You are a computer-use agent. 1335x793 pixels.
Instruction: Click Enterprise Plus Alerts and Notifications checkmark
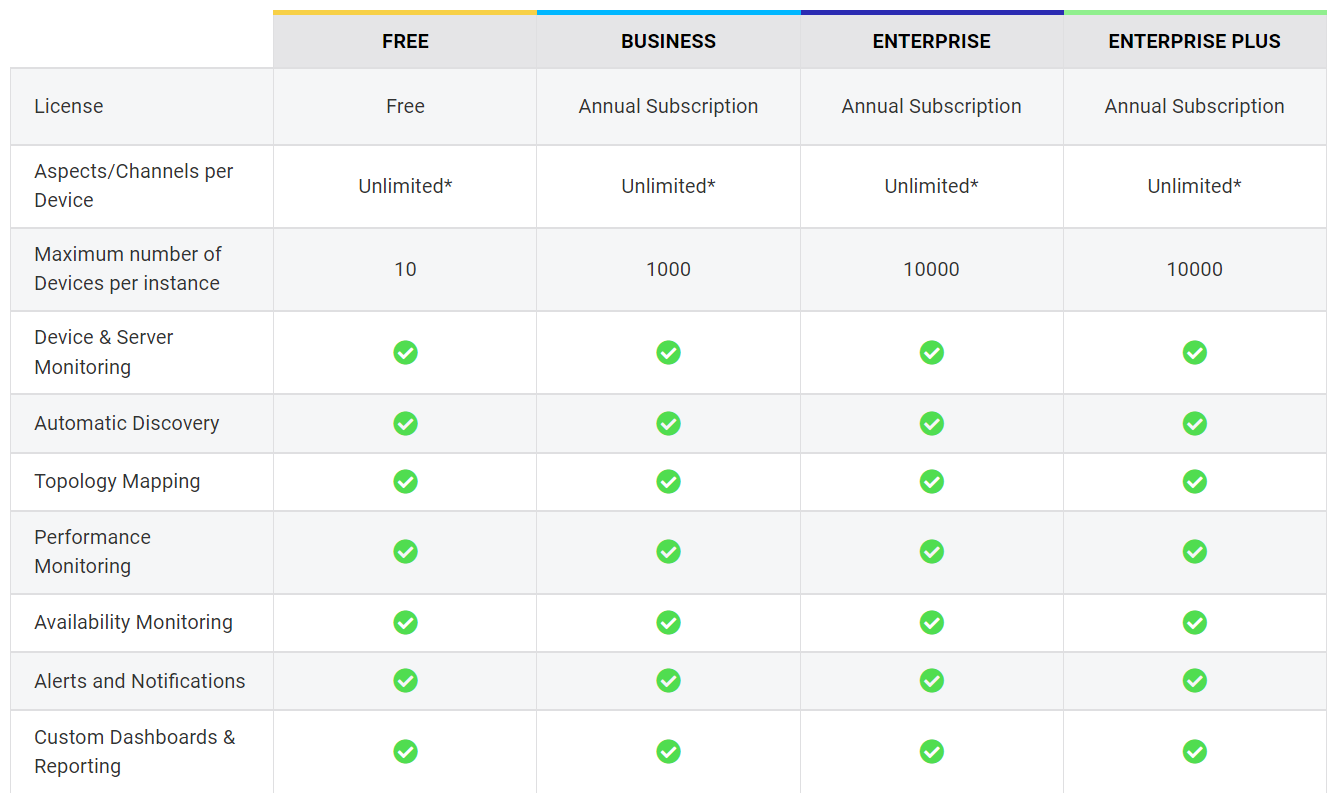coord(1194,681)
